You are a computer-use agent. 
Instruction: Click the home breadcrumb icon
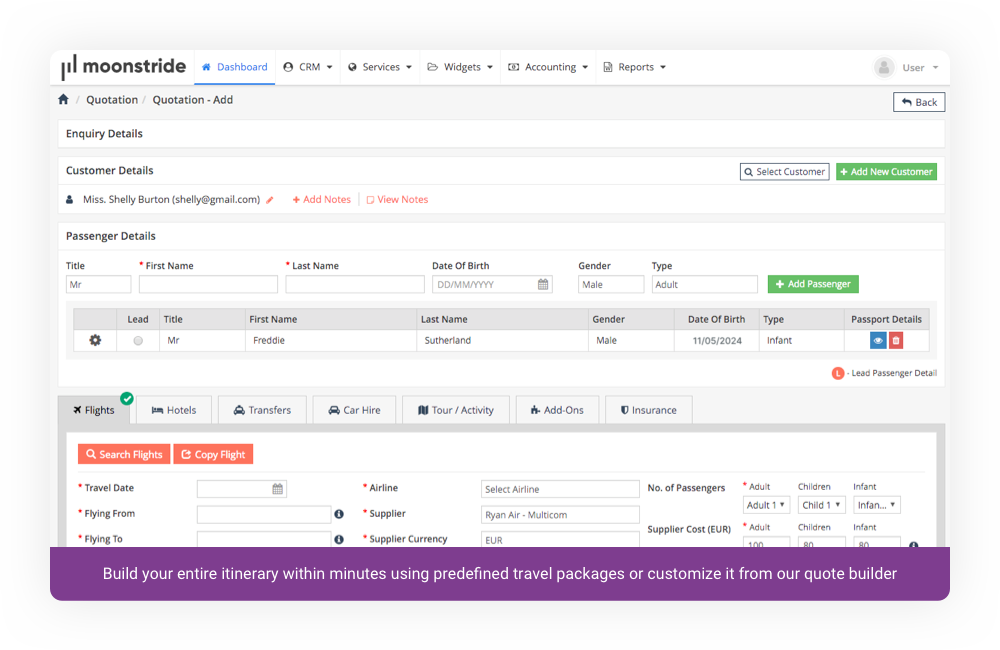(64, 100)
